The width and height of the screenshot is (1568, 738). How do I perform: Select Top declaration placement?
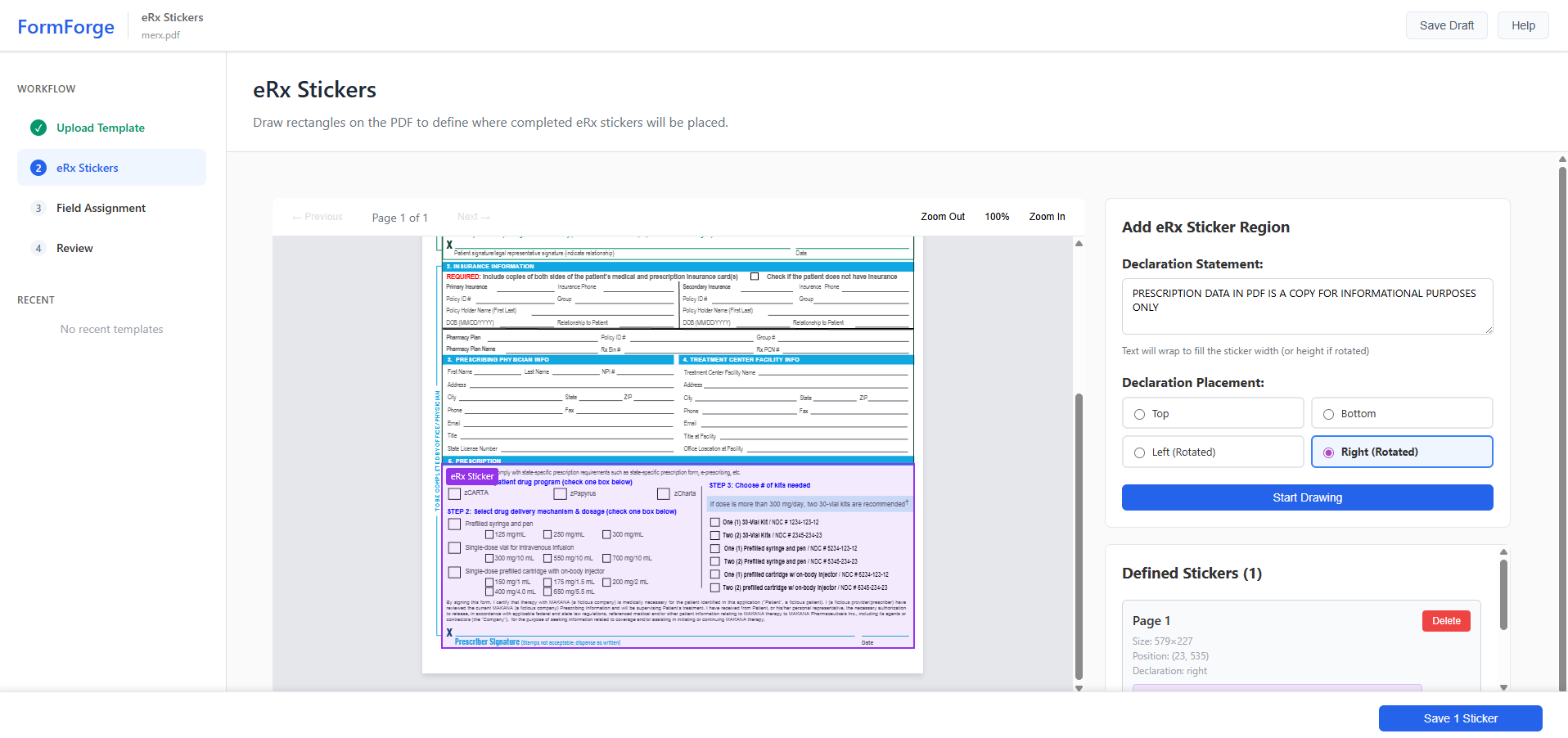pyautogui.click(x=1138, y=413)
